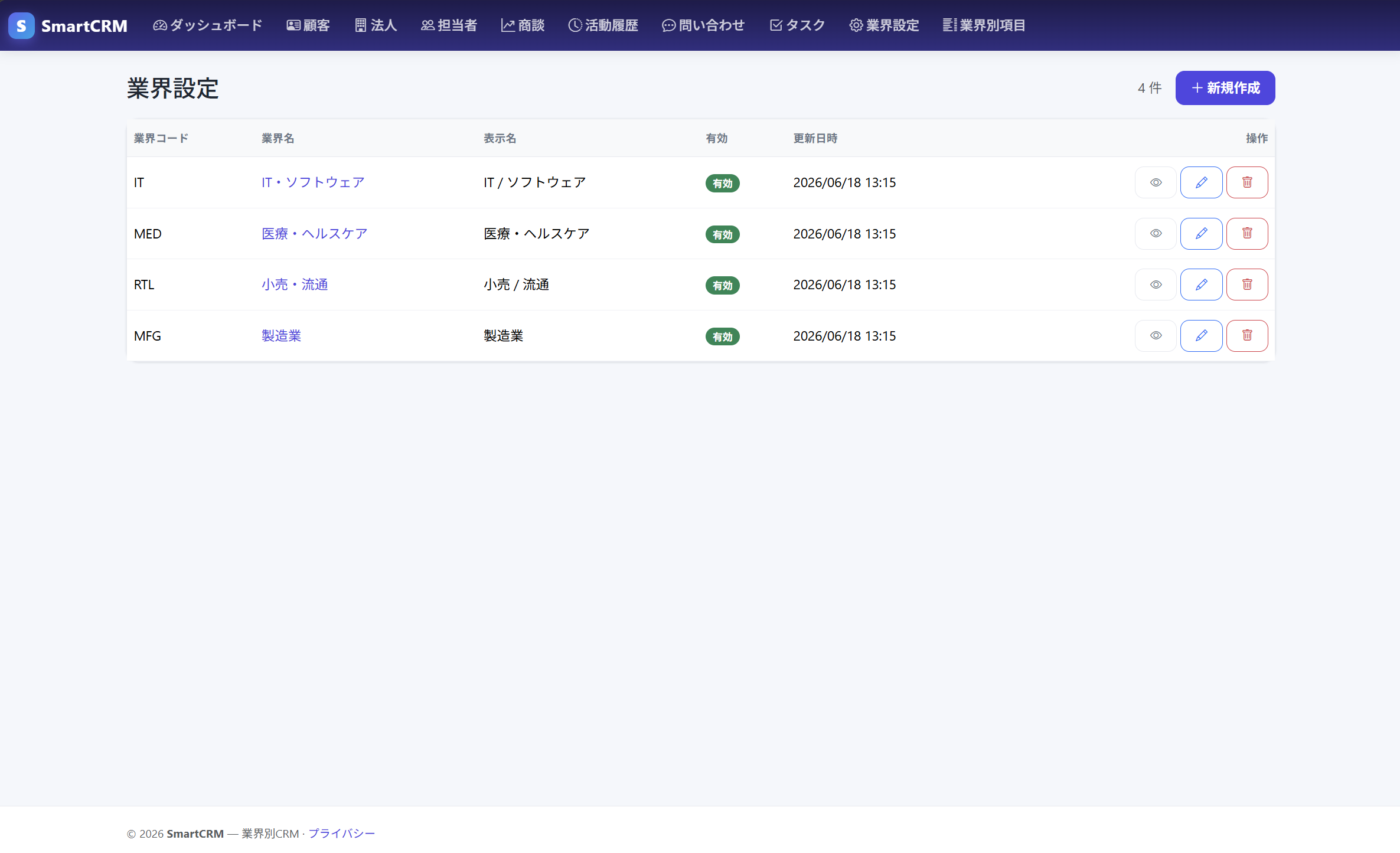1400x853 pixels.
Task: Open the 小売・流通 industry link
Action: click(295, 285)
